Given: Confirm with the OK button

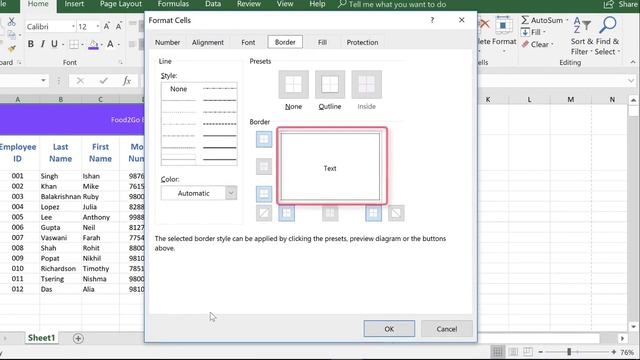Looking at the screenshot, I should pyautogui.click(x=389, y=329).
